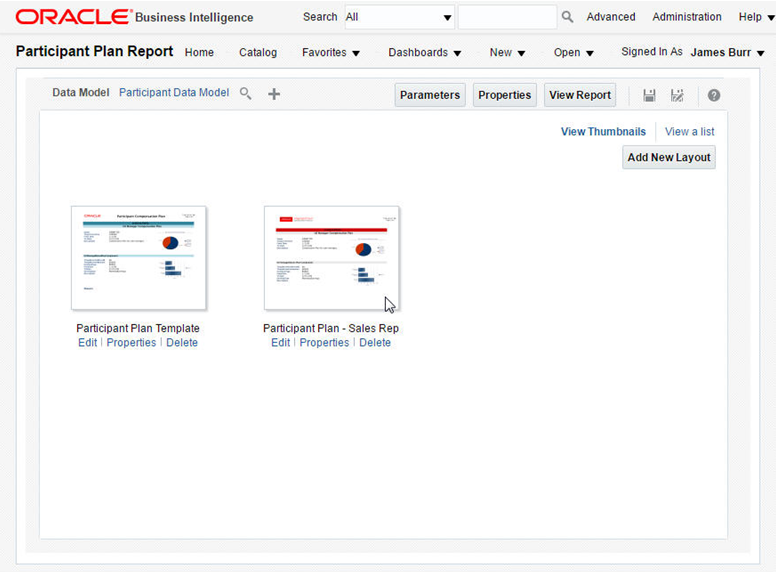This screenshot has height=572, width=776.
Task: Click Add New Layout button
Action: 669,157
